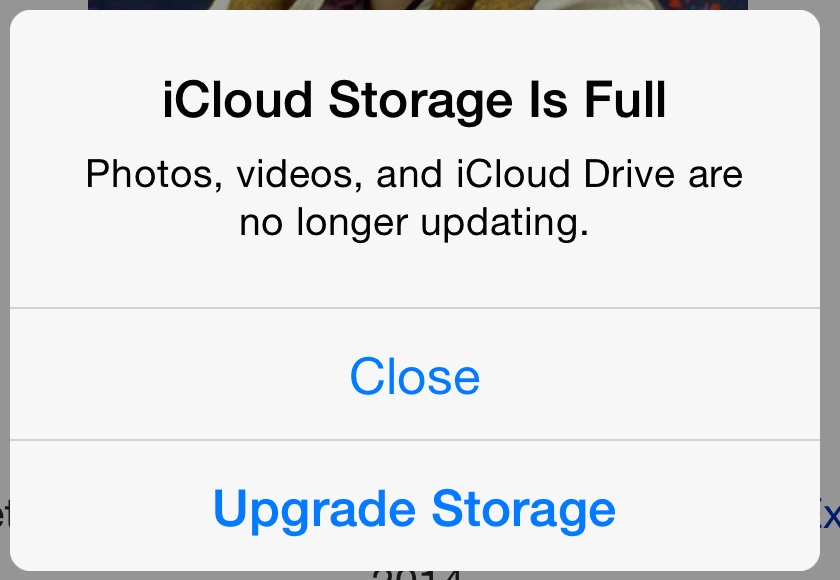Click the "no longer updating." line
Image resolution: width=840 pixels, height=580 pixels.
point(414,223)
